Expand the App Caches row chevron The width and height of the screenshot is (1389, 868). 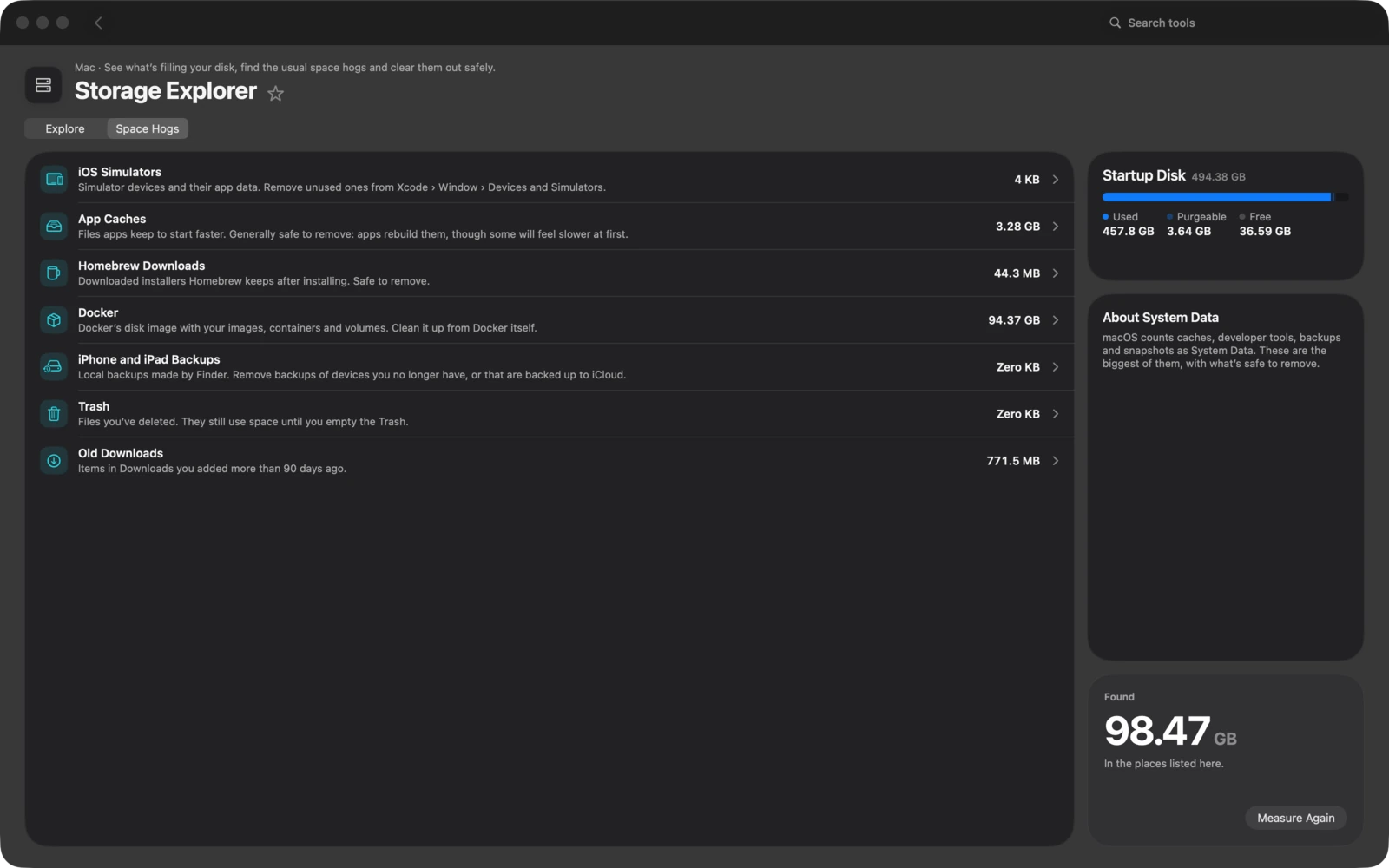(x=1056, y=227)
